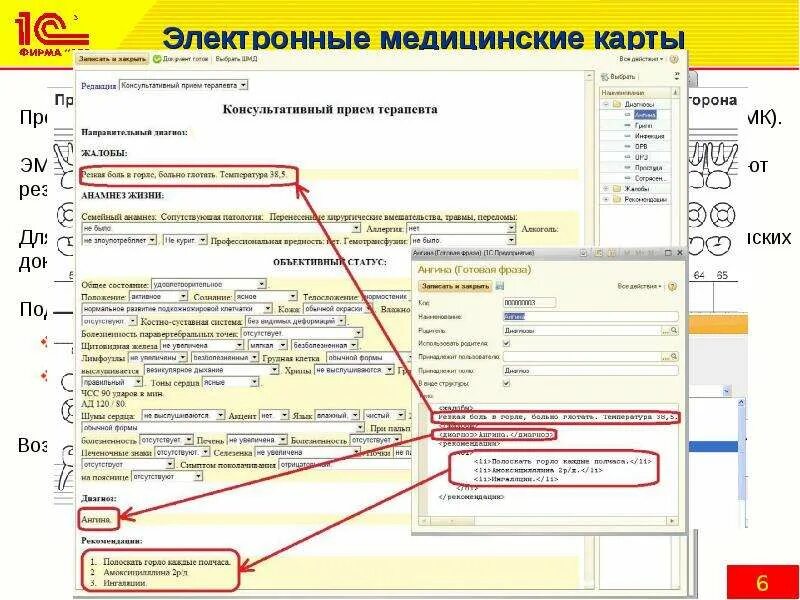Toggle the 'Использовать родителя' checkbox
800x600 pixels.
pyautogui.click(x=507, y=343)
